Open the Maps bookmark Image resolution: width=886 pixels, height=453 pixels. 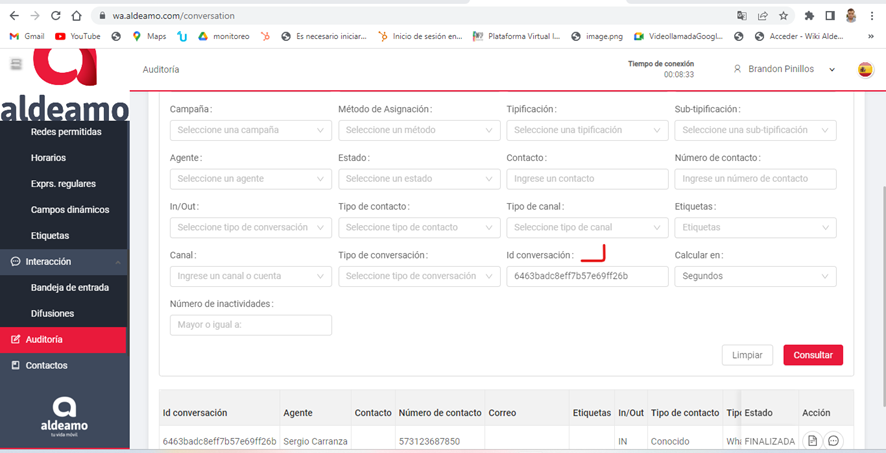point(149,36)
